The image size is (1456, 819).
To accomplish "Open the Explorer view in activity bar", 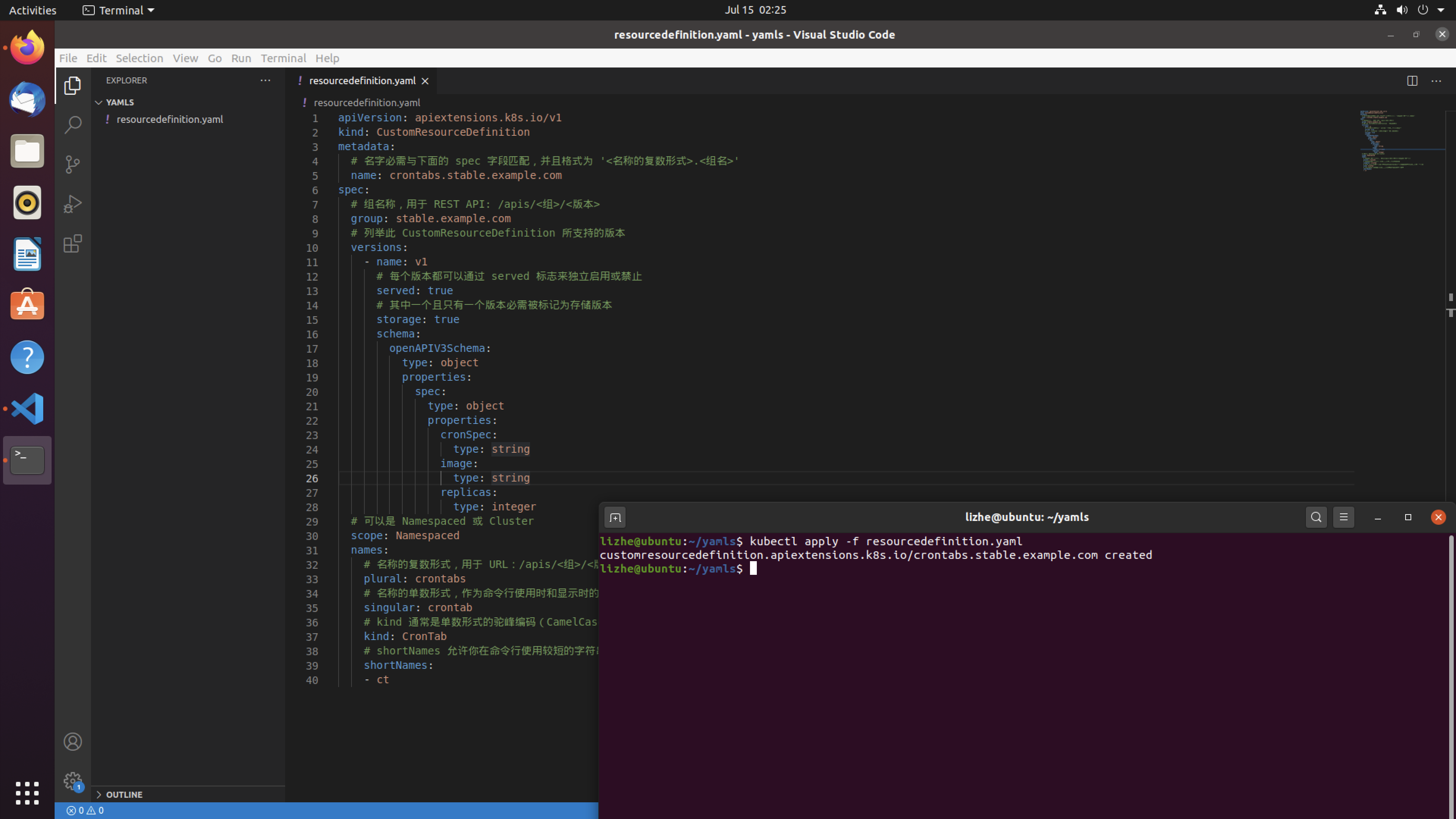I will [x=72, y=86].
